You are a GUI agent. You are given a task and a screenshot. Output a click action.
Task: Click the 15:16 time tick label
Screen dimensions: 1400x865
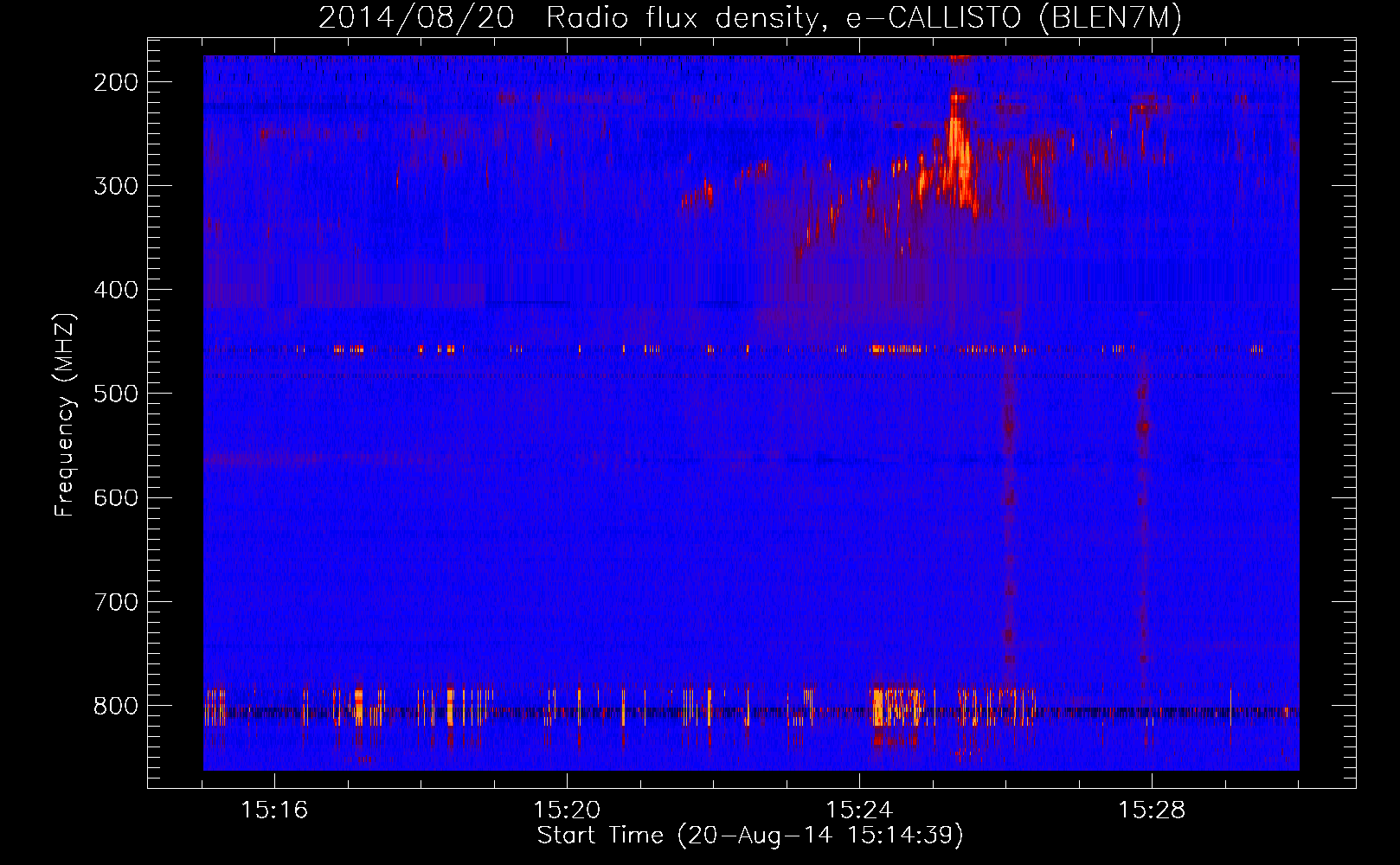(x=274, y=810)
